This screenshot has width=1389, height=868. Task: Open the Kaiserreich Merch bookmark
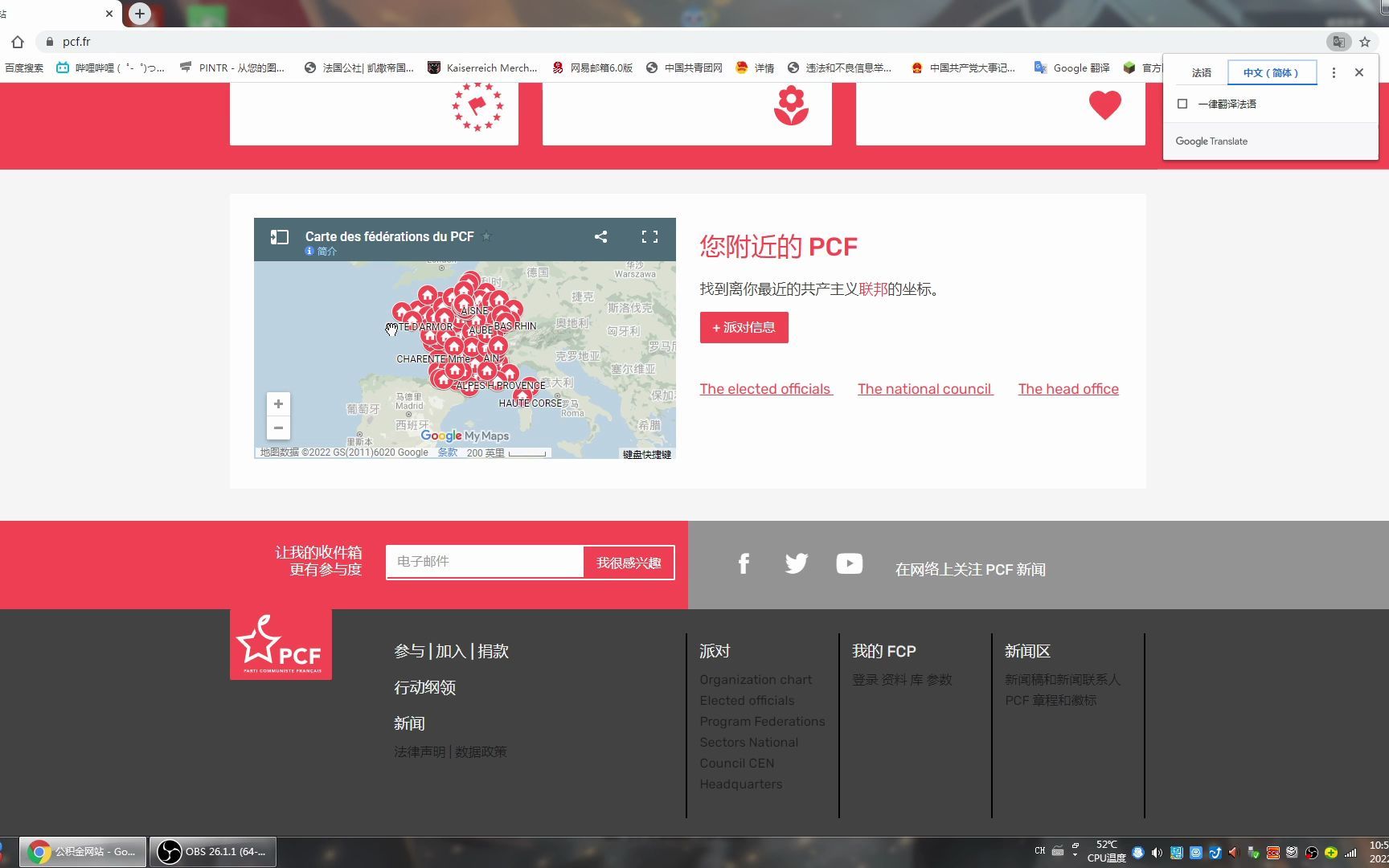(x=482, y=68)
